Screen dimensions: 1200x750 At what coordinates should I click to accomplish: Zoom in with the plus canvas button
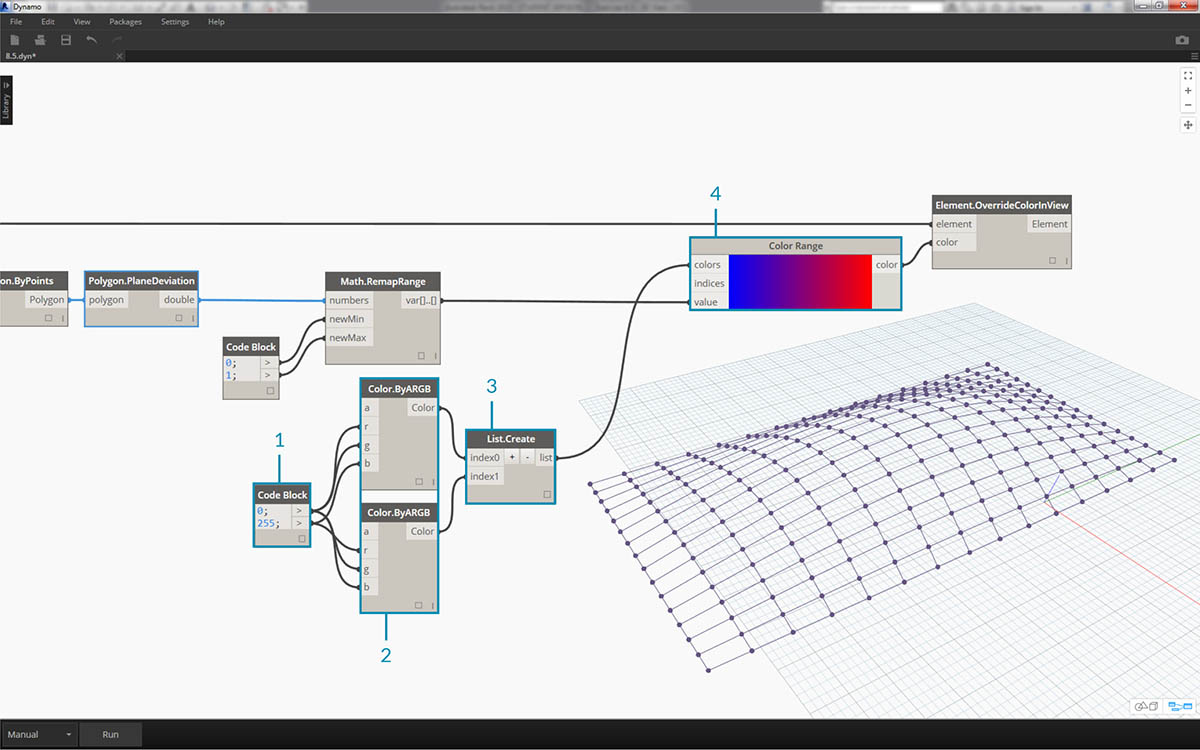(1188, 90)
